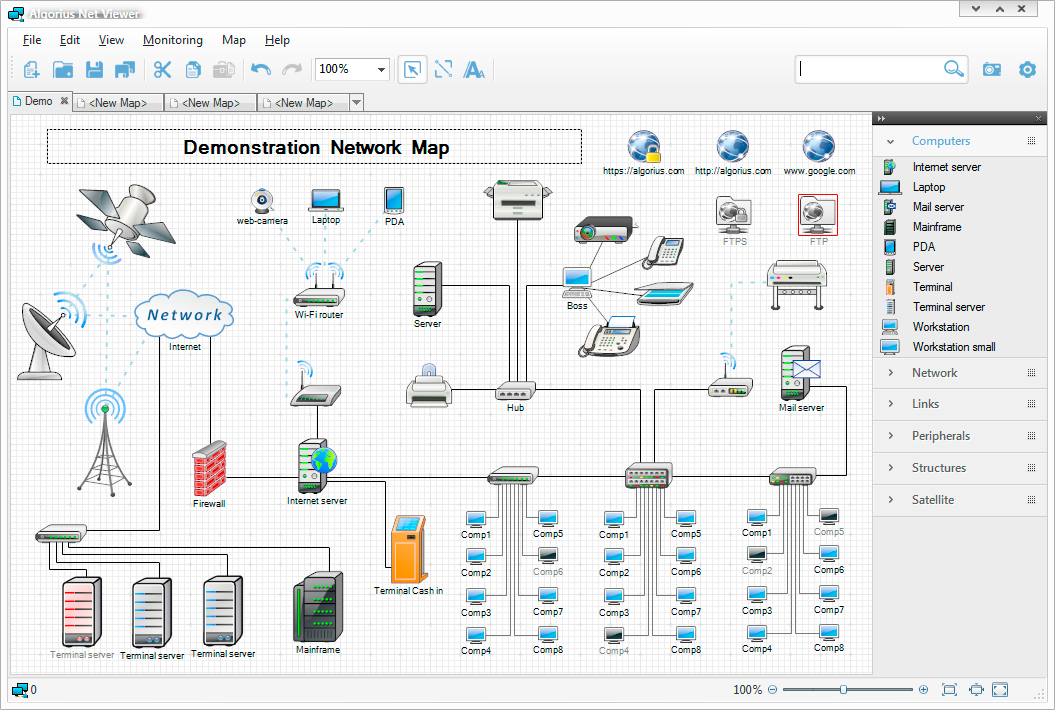Toggle the pointer selection tool
The height and width of the screenshot is (710, 1055).
(x=411, y=69)
